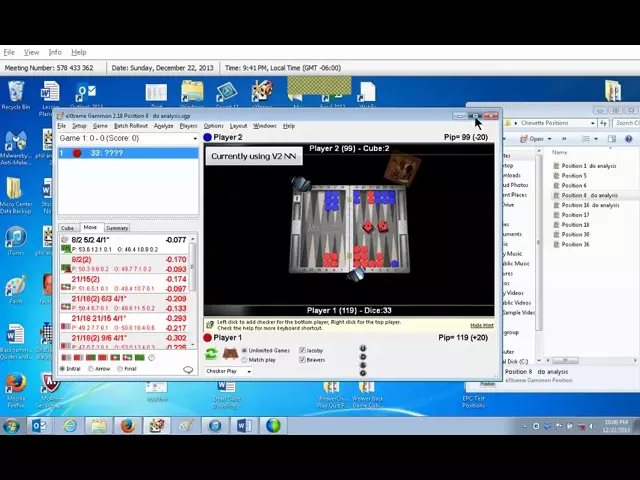Click the round S button
Screen dimensions: 640x480
pos(363,365)
